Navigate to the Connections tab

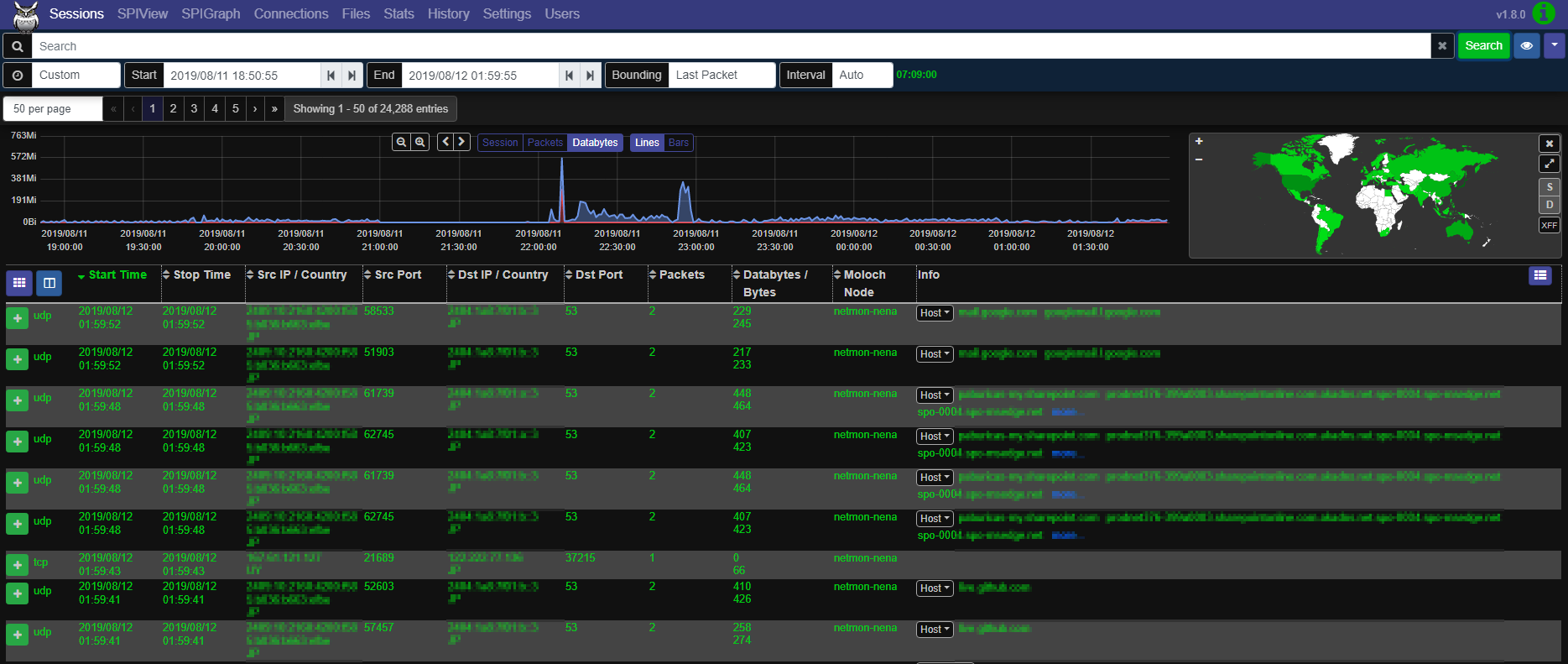pos(291,14)
